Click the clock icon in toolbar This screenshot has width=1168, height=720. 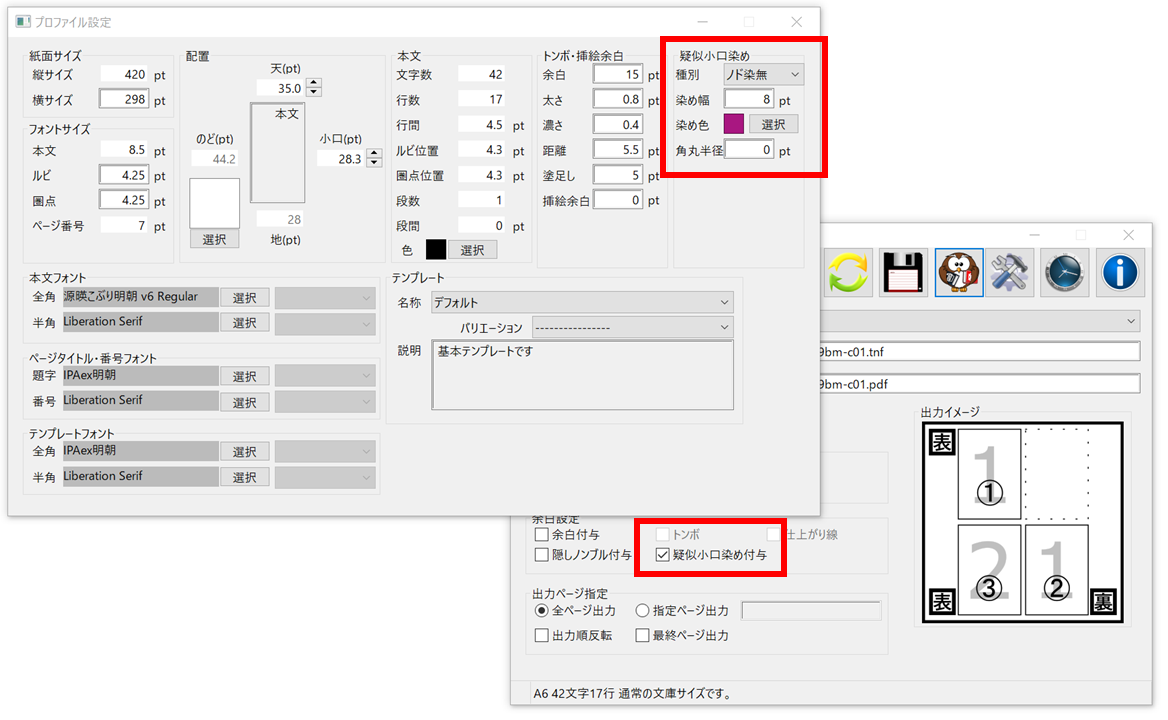pyautogui.click(x=1064, y=273)
